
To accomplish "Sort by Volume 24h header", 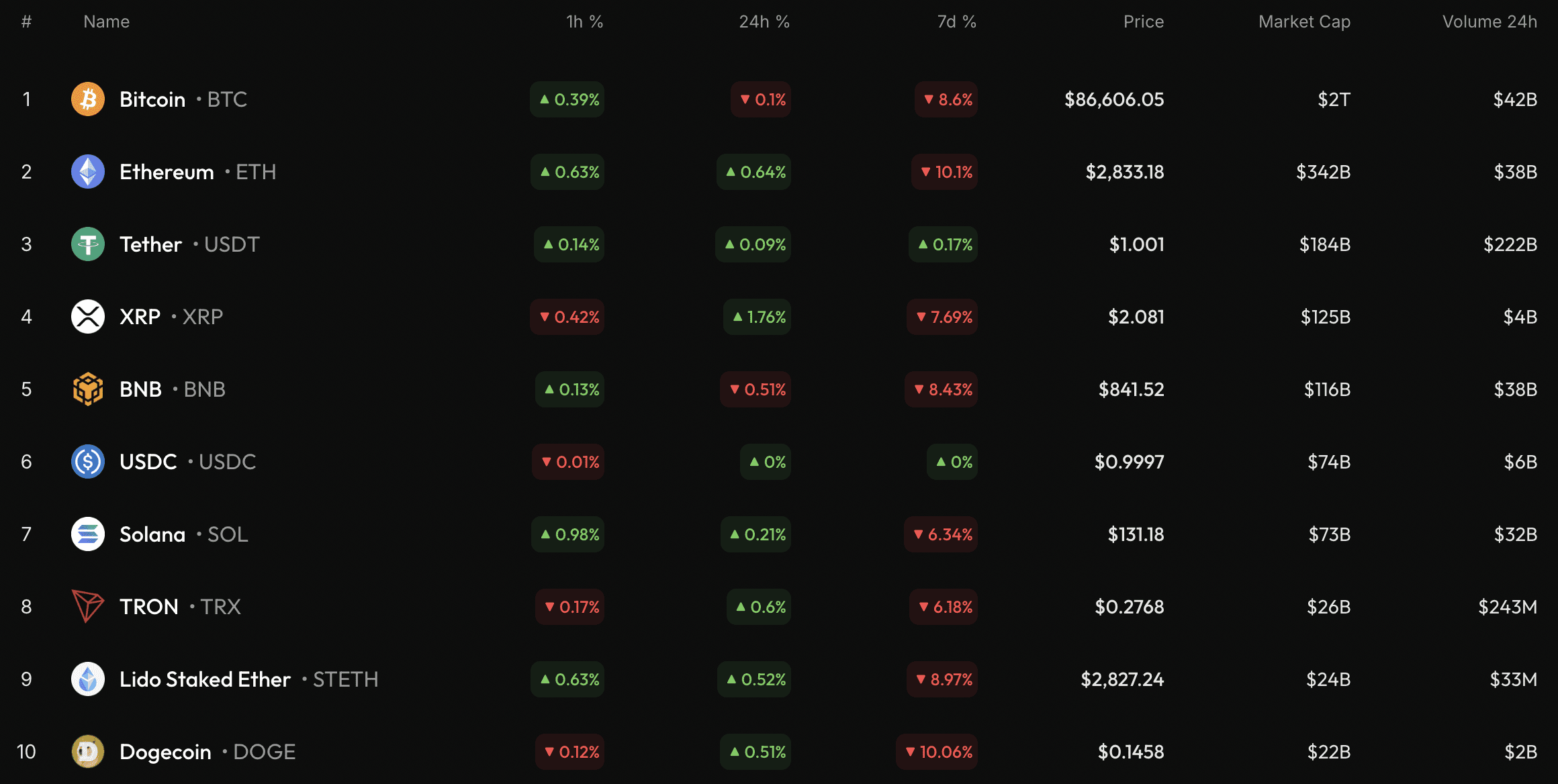I will click(1490, 21).
